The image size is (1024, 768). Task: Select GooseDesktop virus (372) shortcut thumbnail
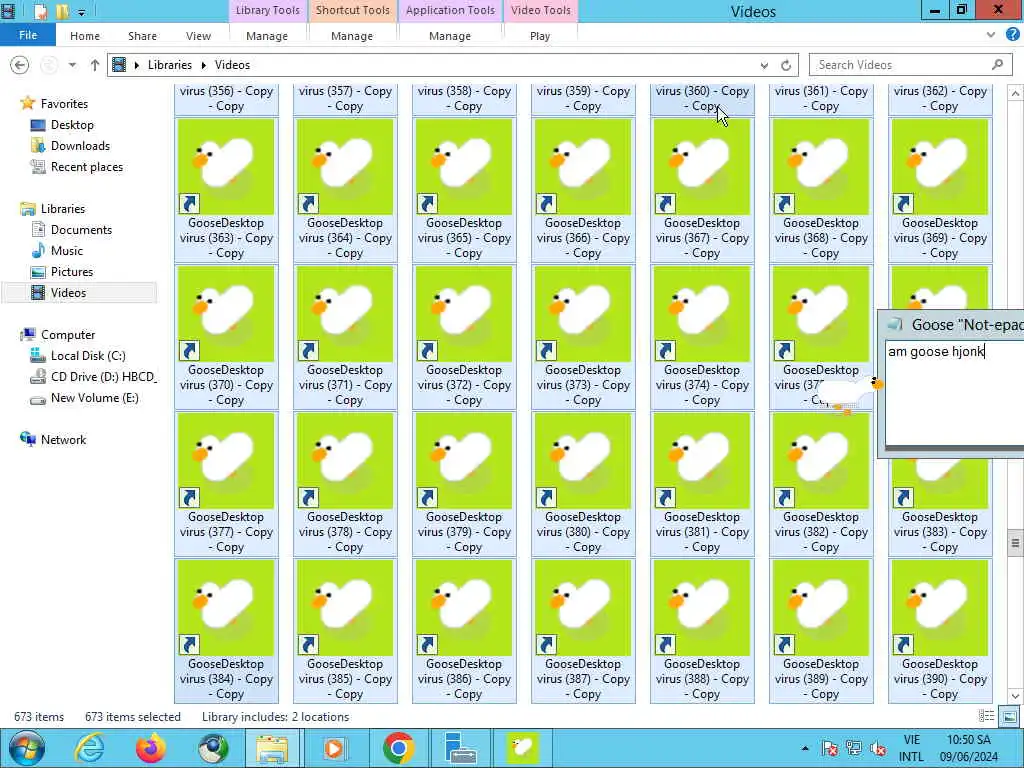point(464,313)
